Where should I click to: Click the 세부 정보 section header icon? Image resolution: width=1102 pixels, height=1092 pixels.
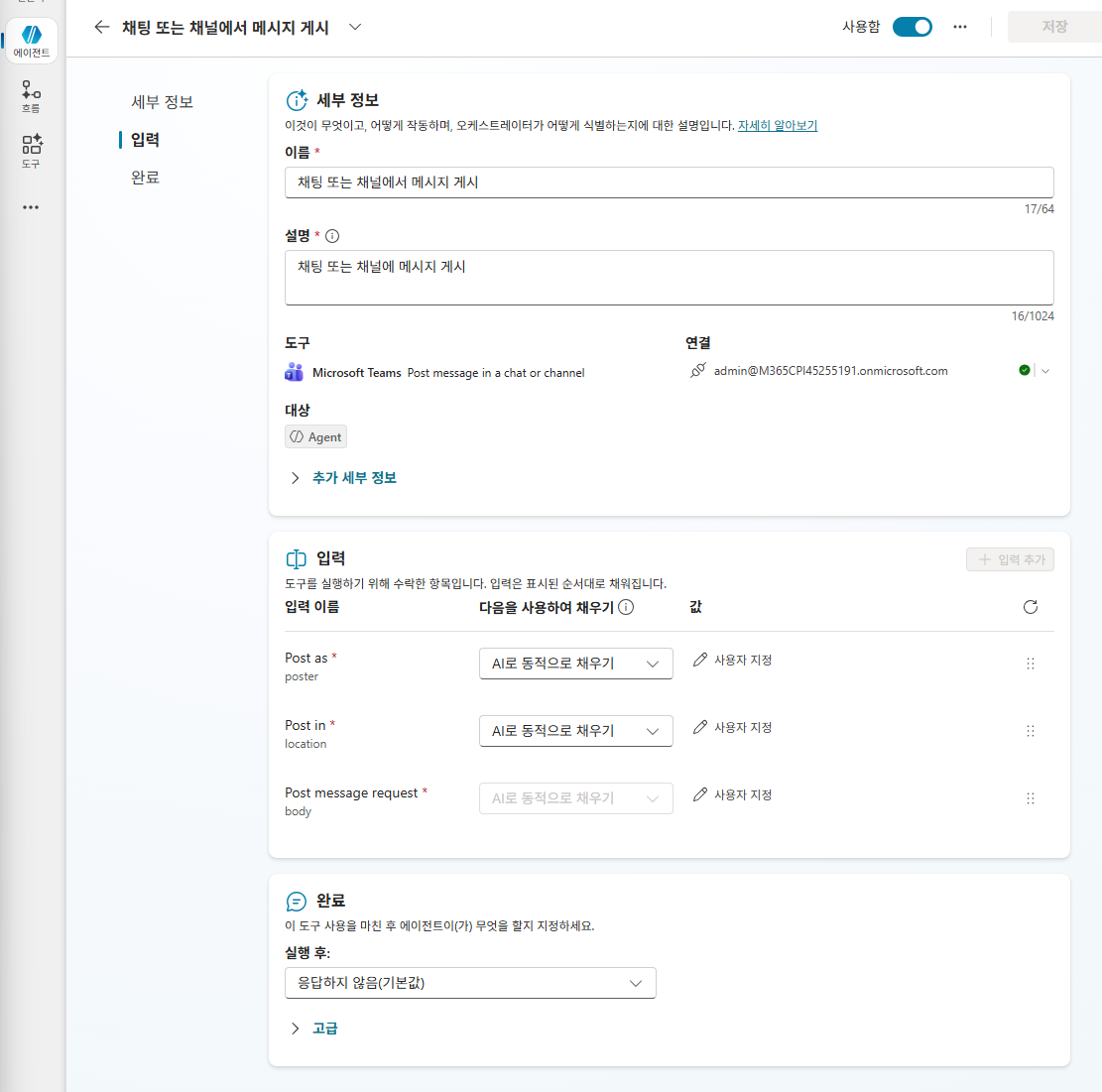pyautogui.click(x=297, y=100)
